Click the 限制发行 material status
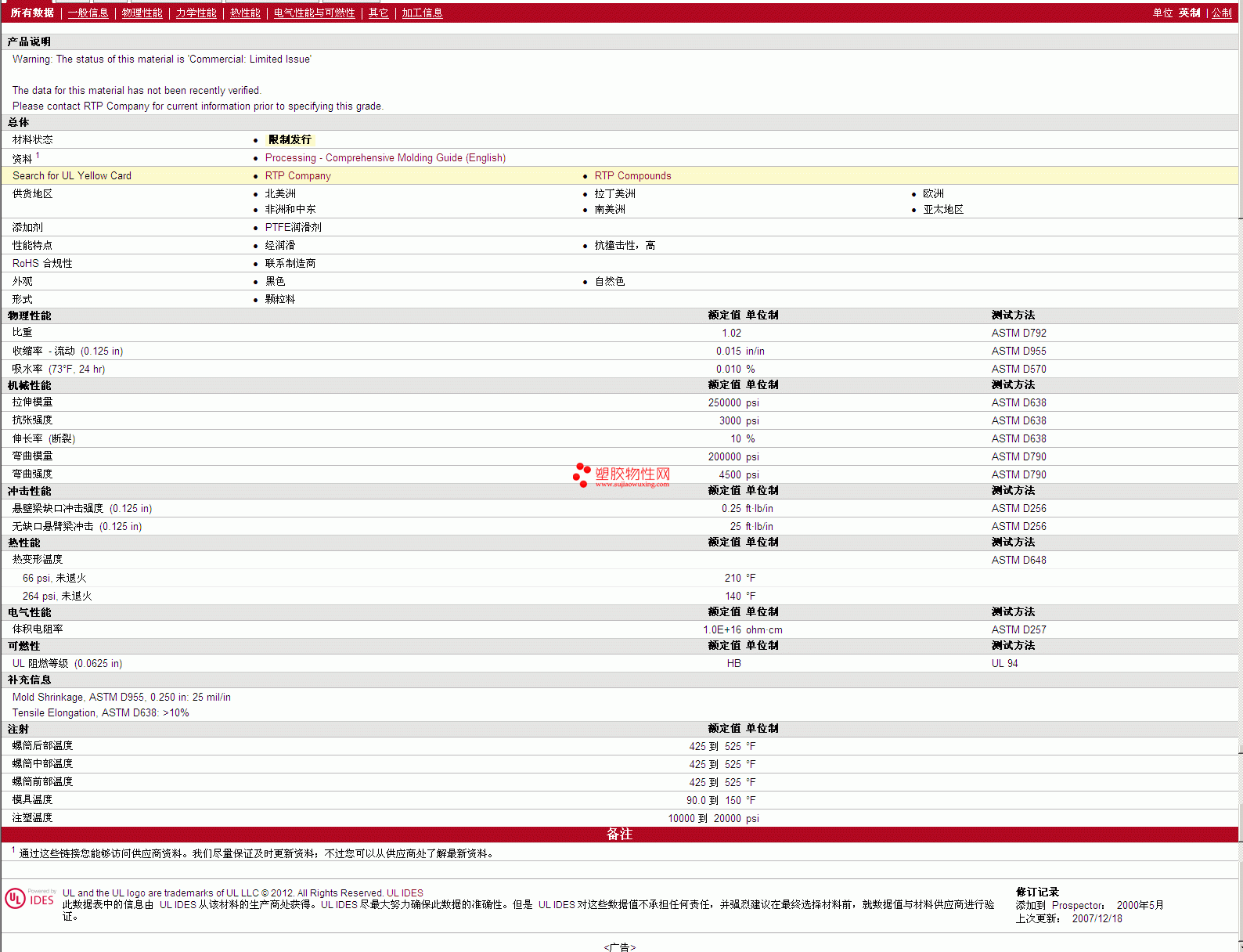The height and width of the screenshot is (952, 1243). pyautogui.click(x=290, y=139)
